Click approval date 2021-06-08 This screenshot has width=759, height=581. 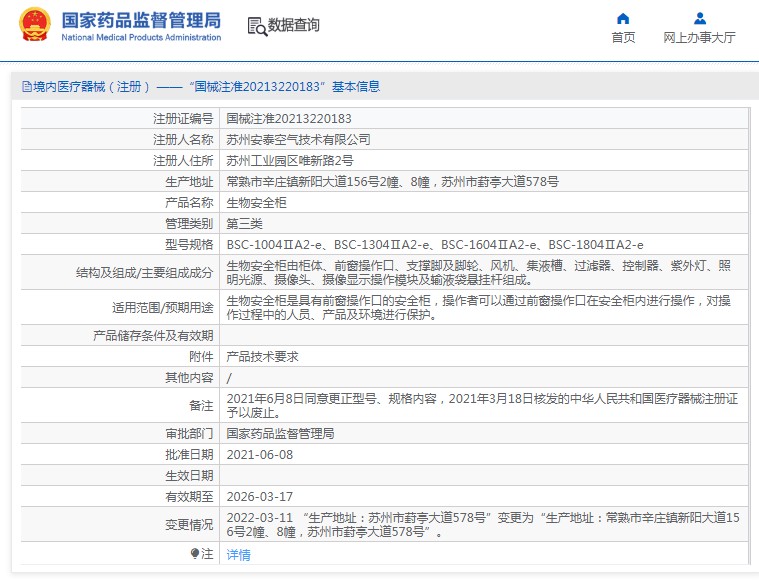[260, 455]
